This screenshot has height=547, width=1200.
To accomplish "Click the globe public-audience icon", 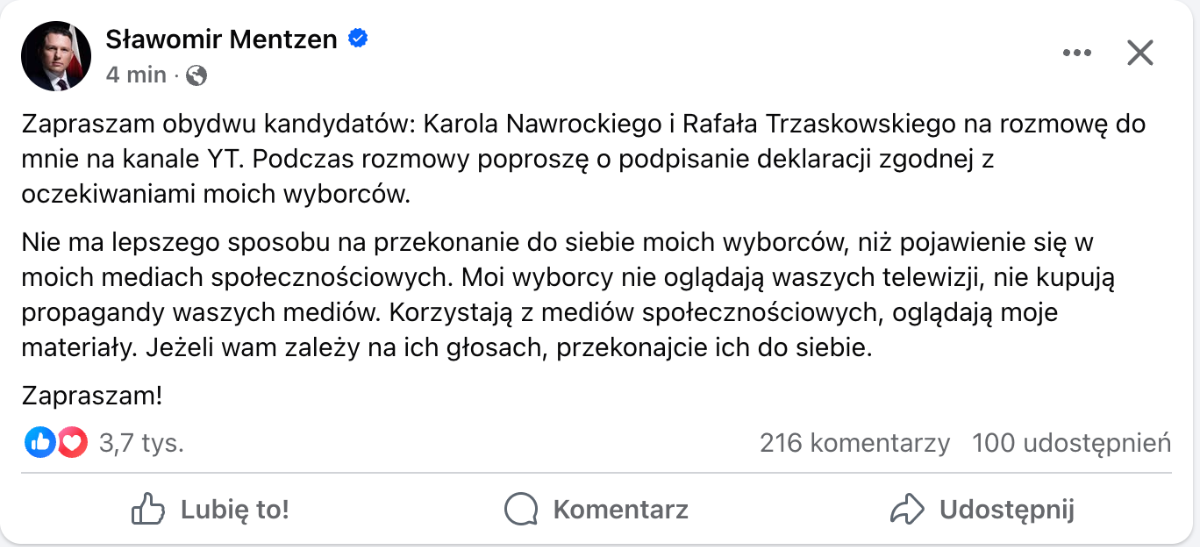I will (x=197, y=75).
